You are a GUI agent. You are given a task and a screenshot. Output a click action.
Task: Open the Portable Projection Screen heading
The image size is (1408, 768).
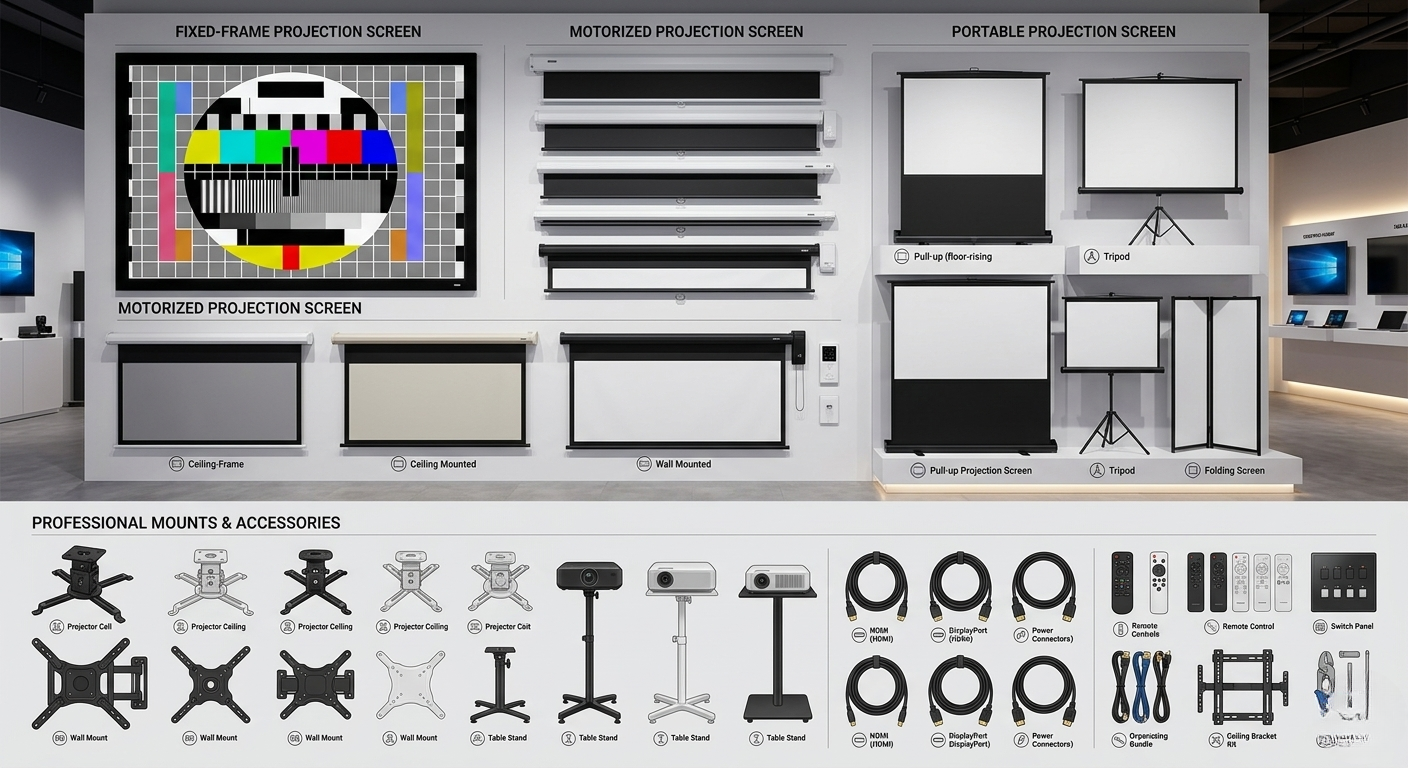click(x=1063, y=32)
